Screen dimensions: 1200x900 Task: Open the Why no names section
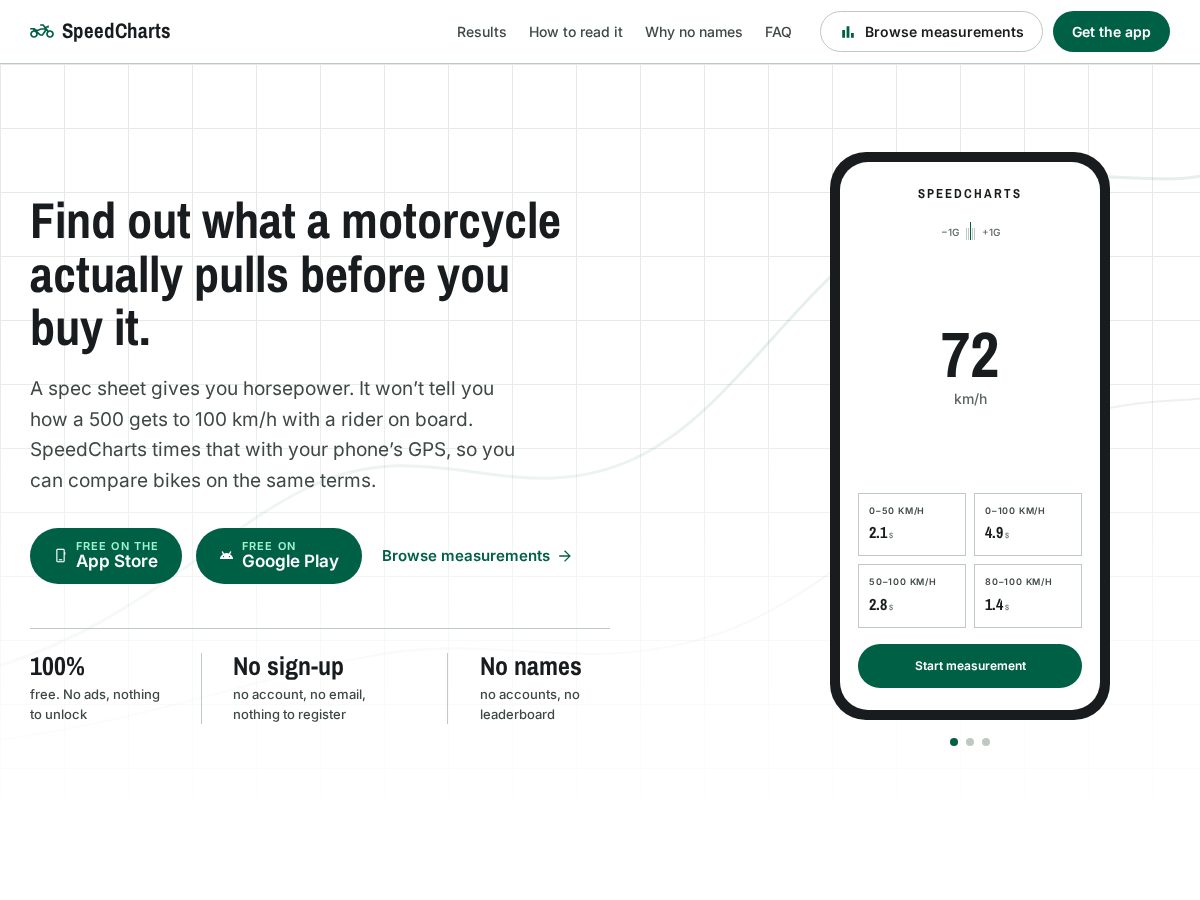pos(694,32)
